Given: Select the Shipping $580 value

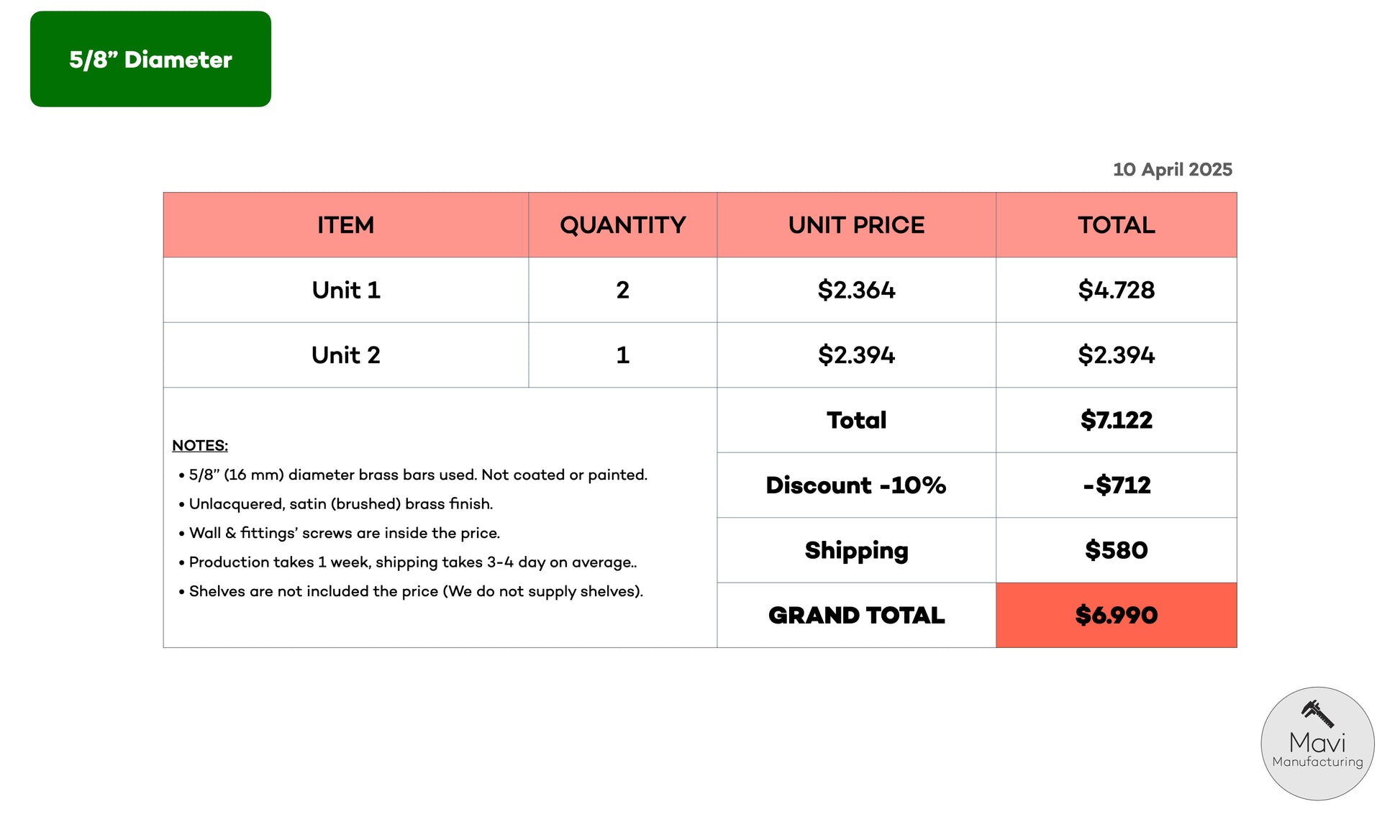Looking at the screenshot, I should [x=1117, y=550].
